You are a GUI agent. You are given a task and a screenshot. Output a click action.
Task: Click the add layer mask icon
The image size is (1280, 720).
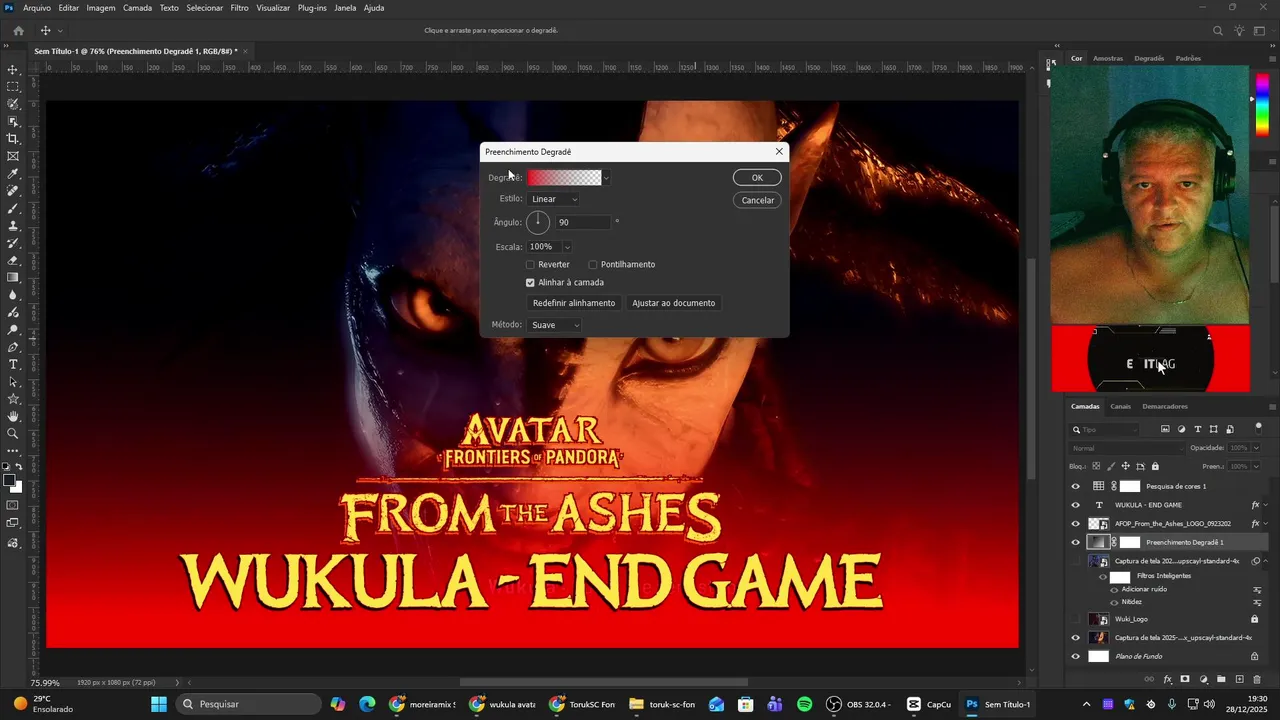click(x=1185, y=679)
